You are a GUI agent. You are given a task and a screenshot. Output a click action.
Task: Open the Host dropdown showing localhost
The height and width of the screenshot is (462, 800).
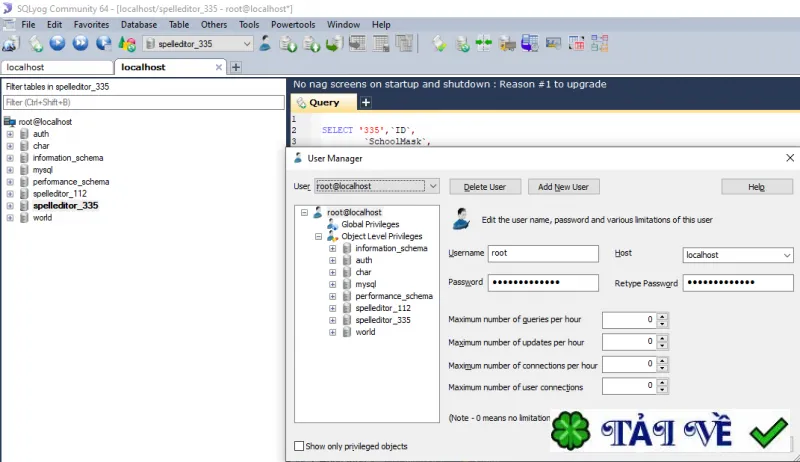coord(738,255)
